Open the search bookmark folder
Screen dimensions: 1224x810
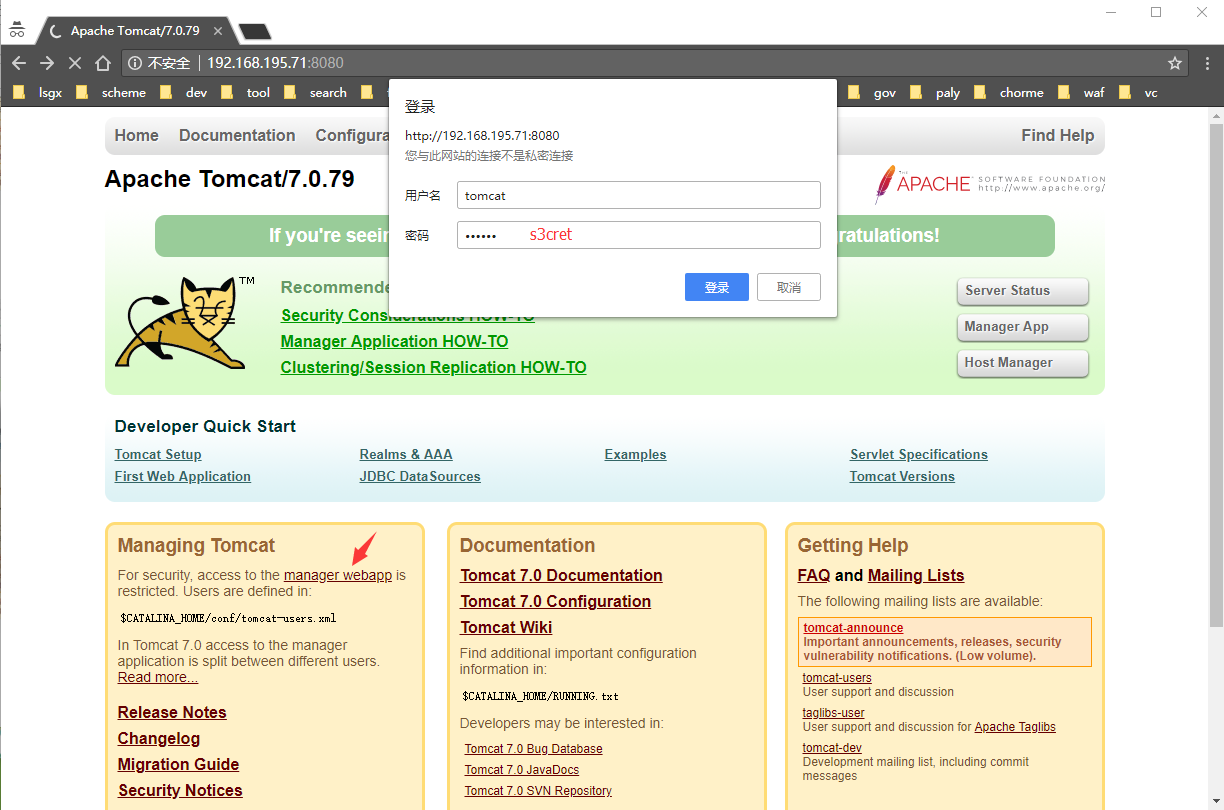point(316,93)
